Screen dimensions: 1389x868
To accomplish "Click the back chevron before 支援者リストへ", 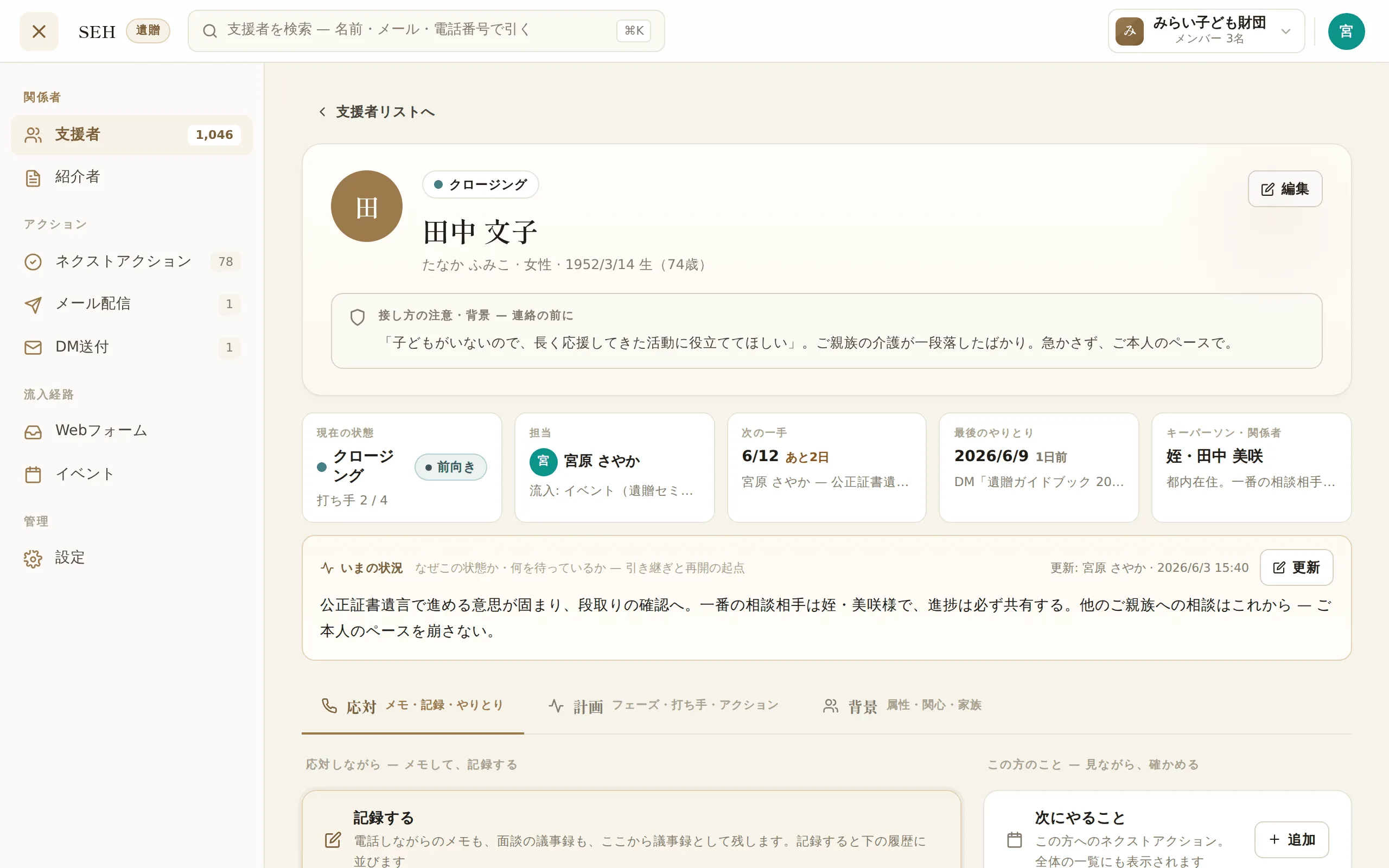I will pyautogui.click(x=323, y=112).
